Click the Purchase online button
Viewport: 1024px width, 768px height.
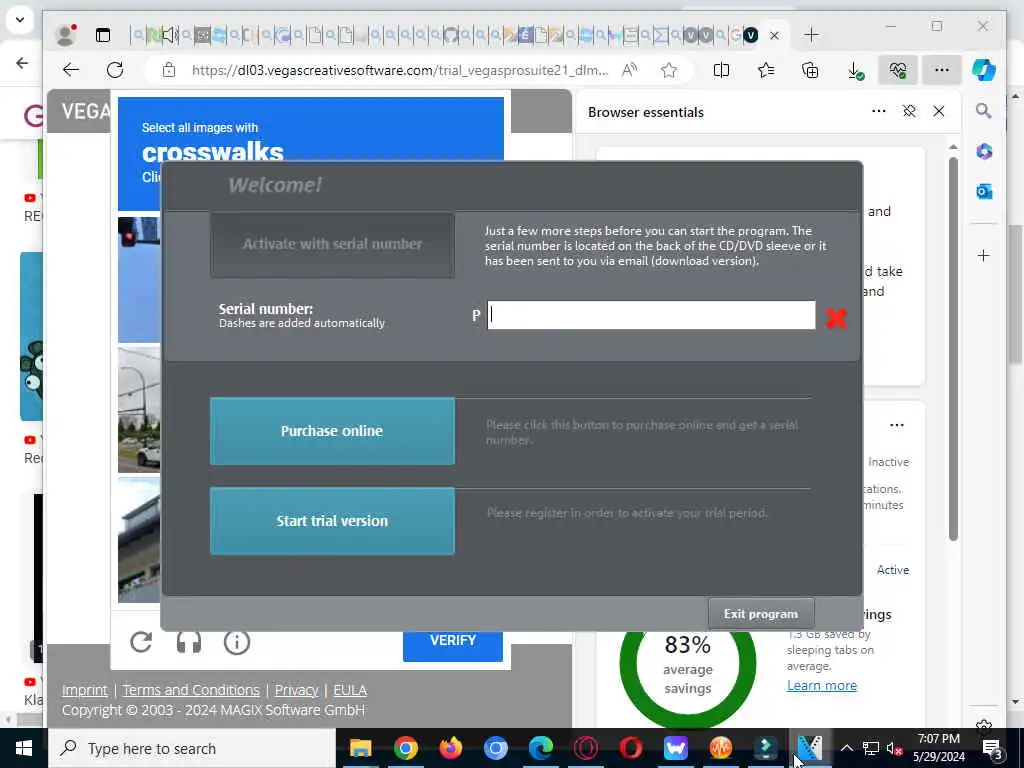click(x=332, y=431)
